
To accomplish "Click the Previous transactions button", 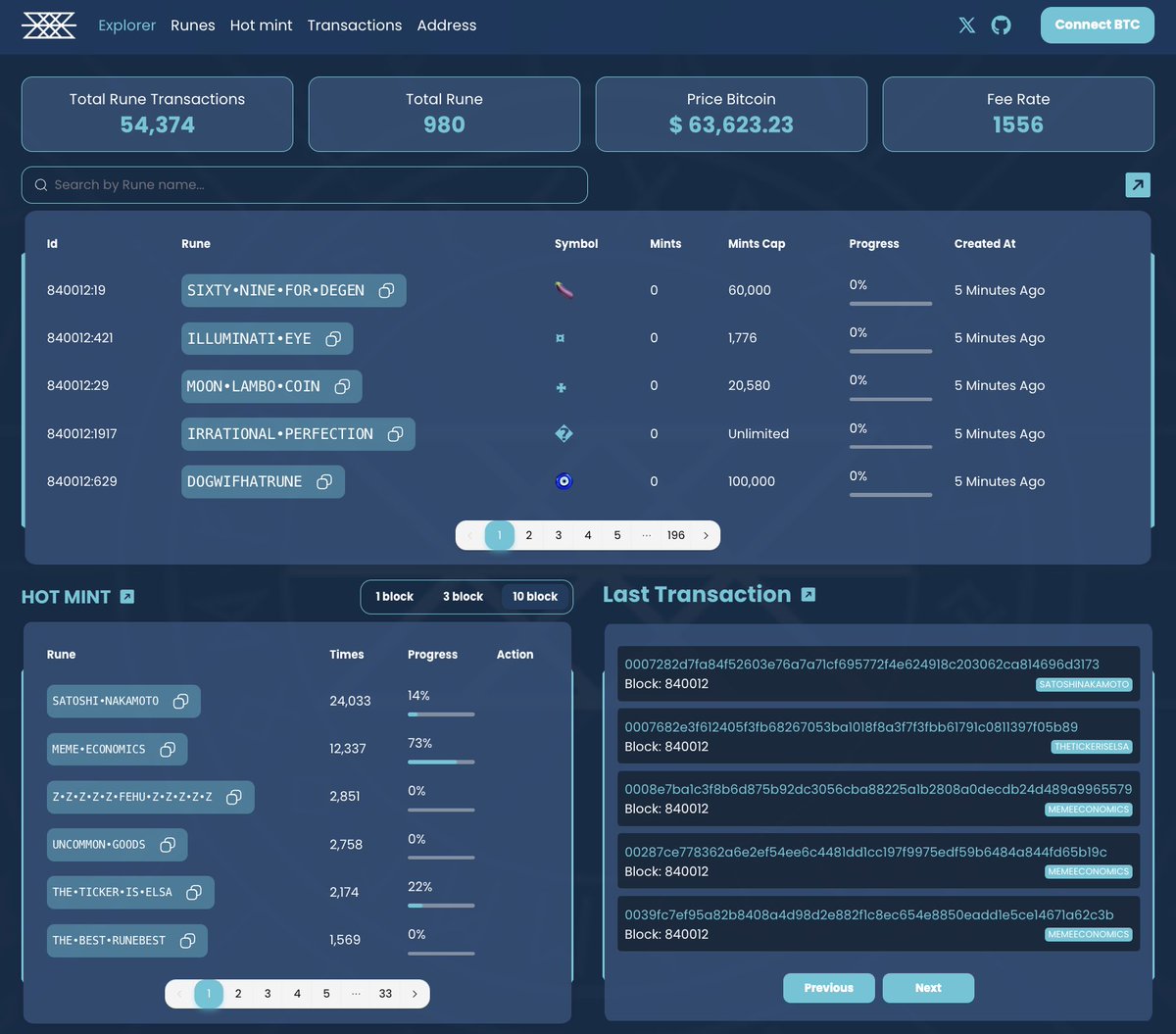I will 829,988.
